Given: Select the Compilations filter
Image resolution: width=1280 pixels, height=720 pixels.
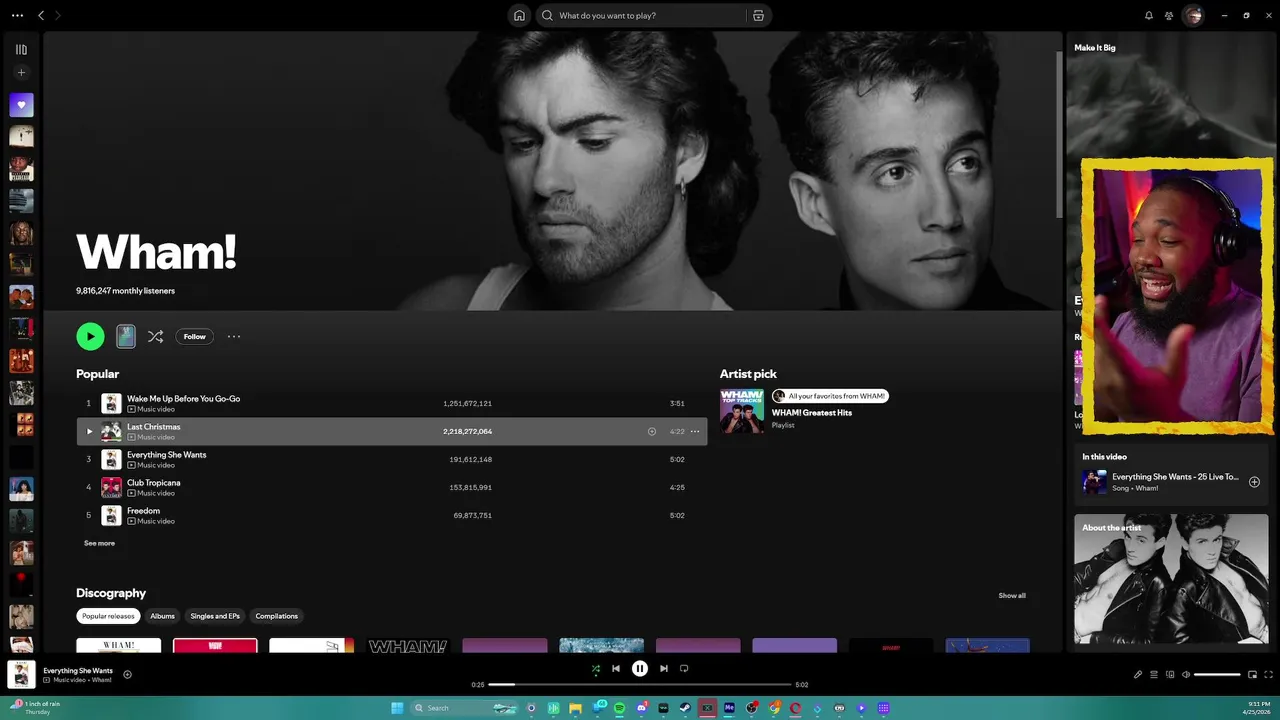Looking at the screenshot, I should (x=277, y=616).
